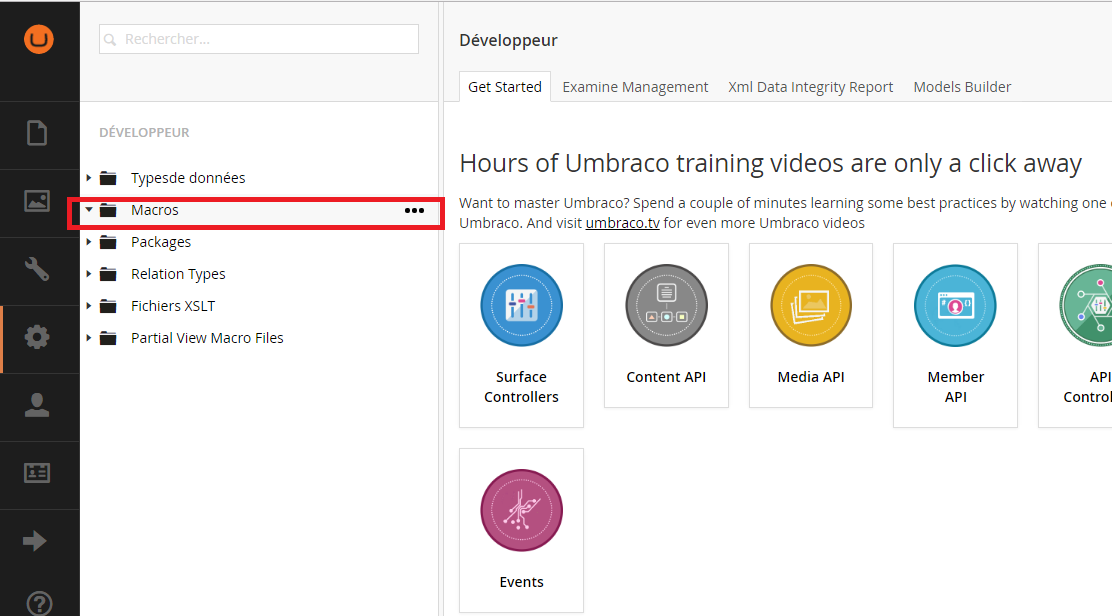The height and width of the screenshot is (616, 1112).
Task: Click the Media API card title
Action: (x=811, y=376)
